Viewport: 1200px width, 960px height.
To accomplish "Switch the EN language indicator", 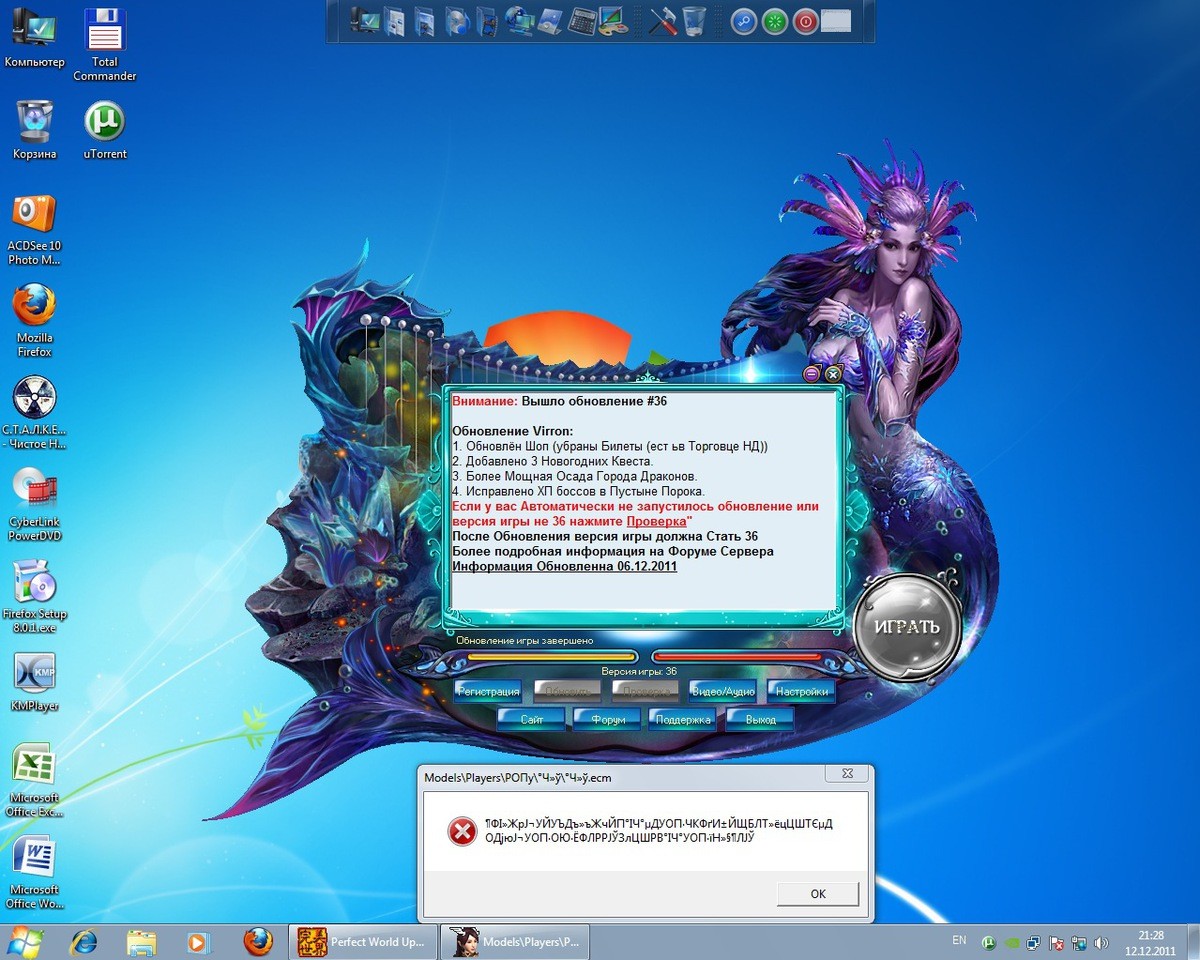I will [x=959, y=941].
